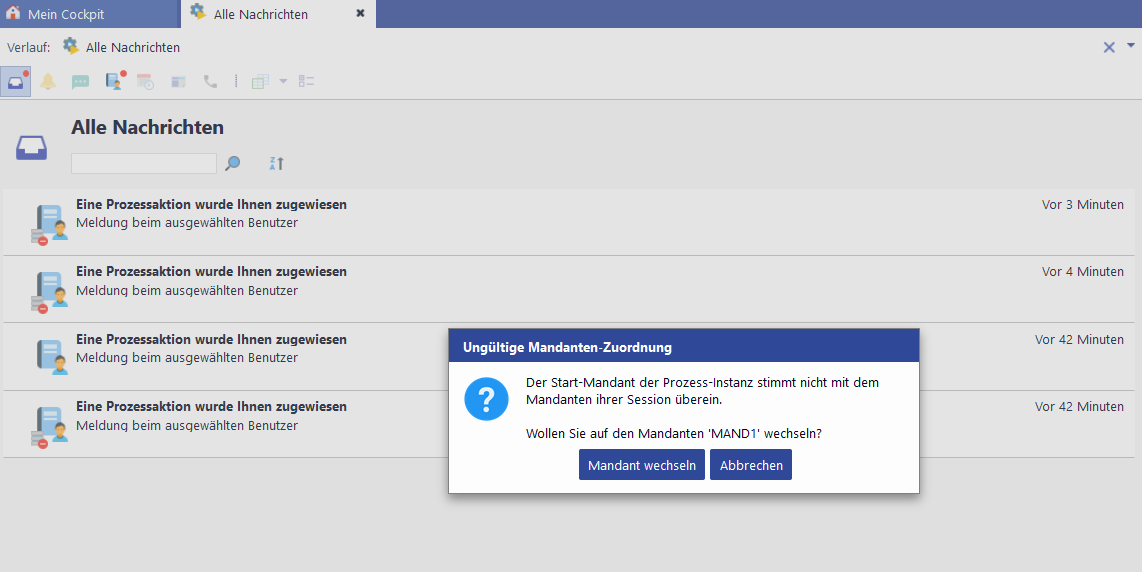The height and width of the screenshot is (572, 1142).
Task: Click the message search input field
Action: 144,163
